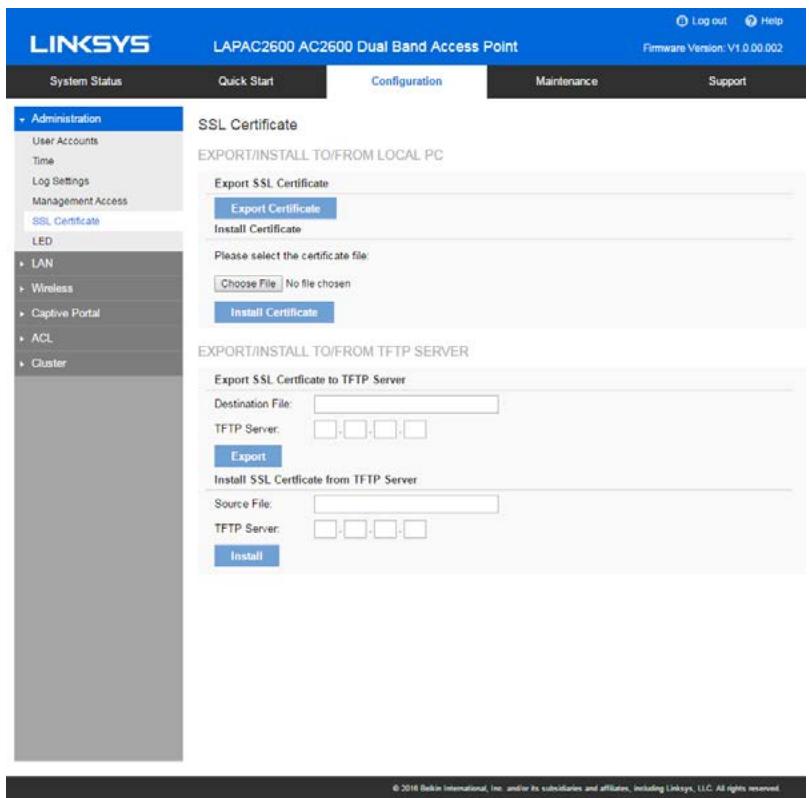
Task: Click the Log out link
Action: [709, 21]
